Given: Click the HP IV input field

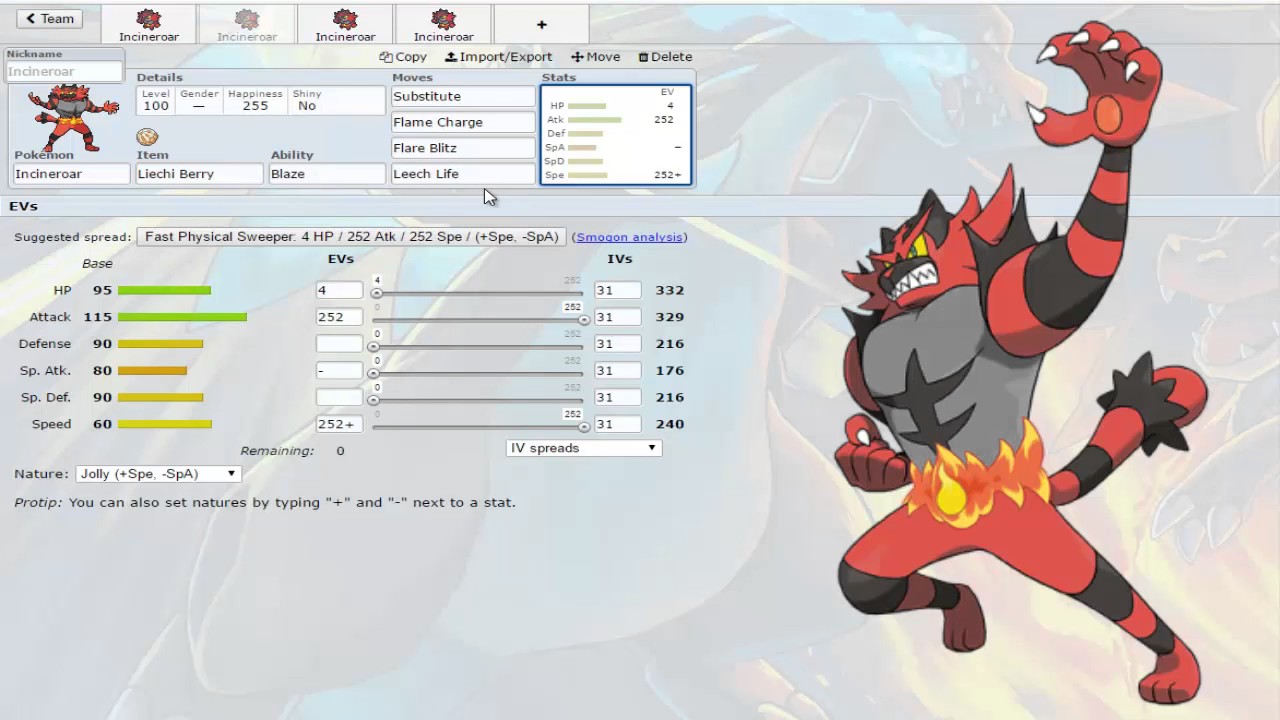Looking at the screenshot, I should pyautogui.click(x=617, y=290).
